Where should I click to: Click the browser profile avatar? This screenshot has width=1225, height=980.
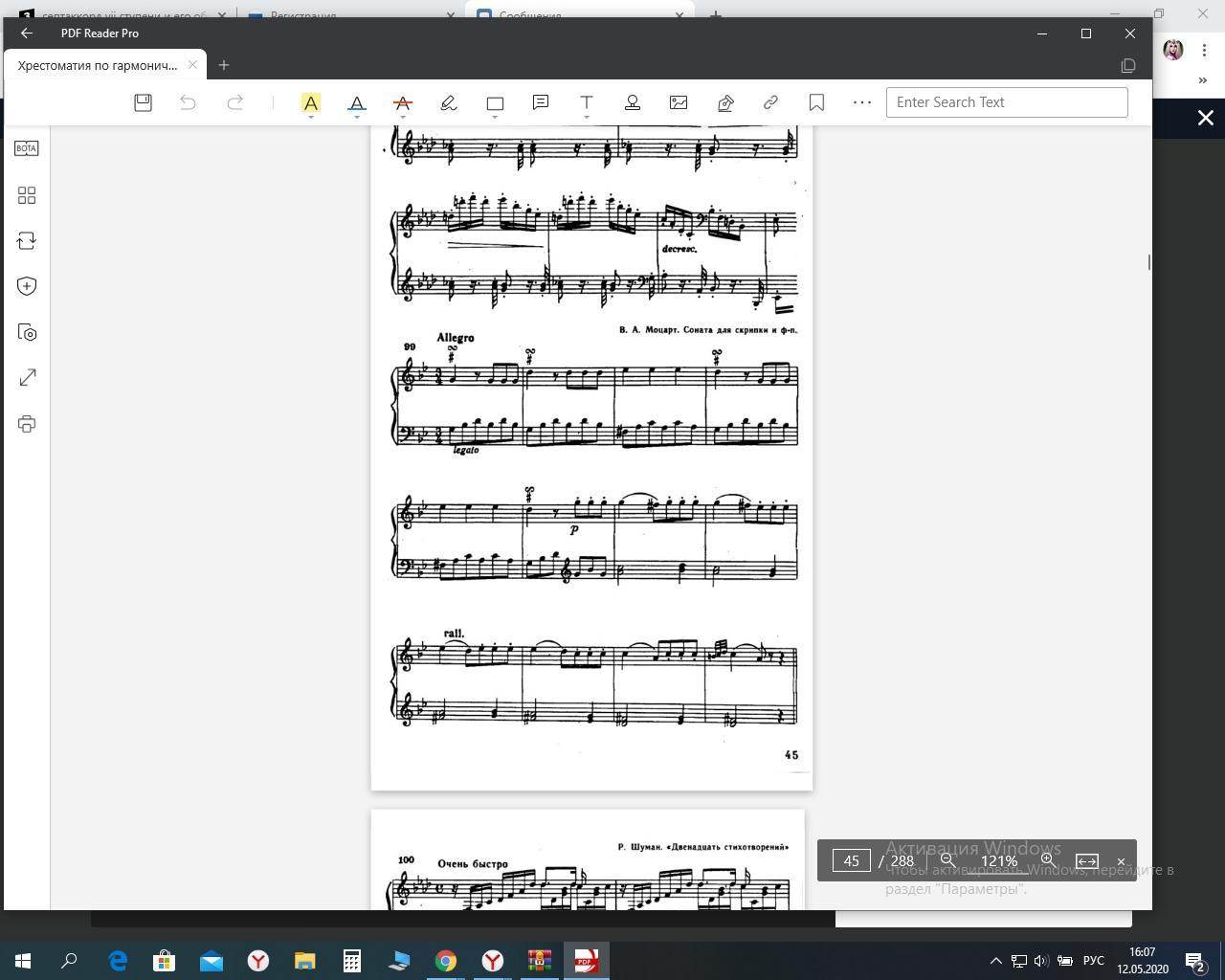coord(1173,50)
